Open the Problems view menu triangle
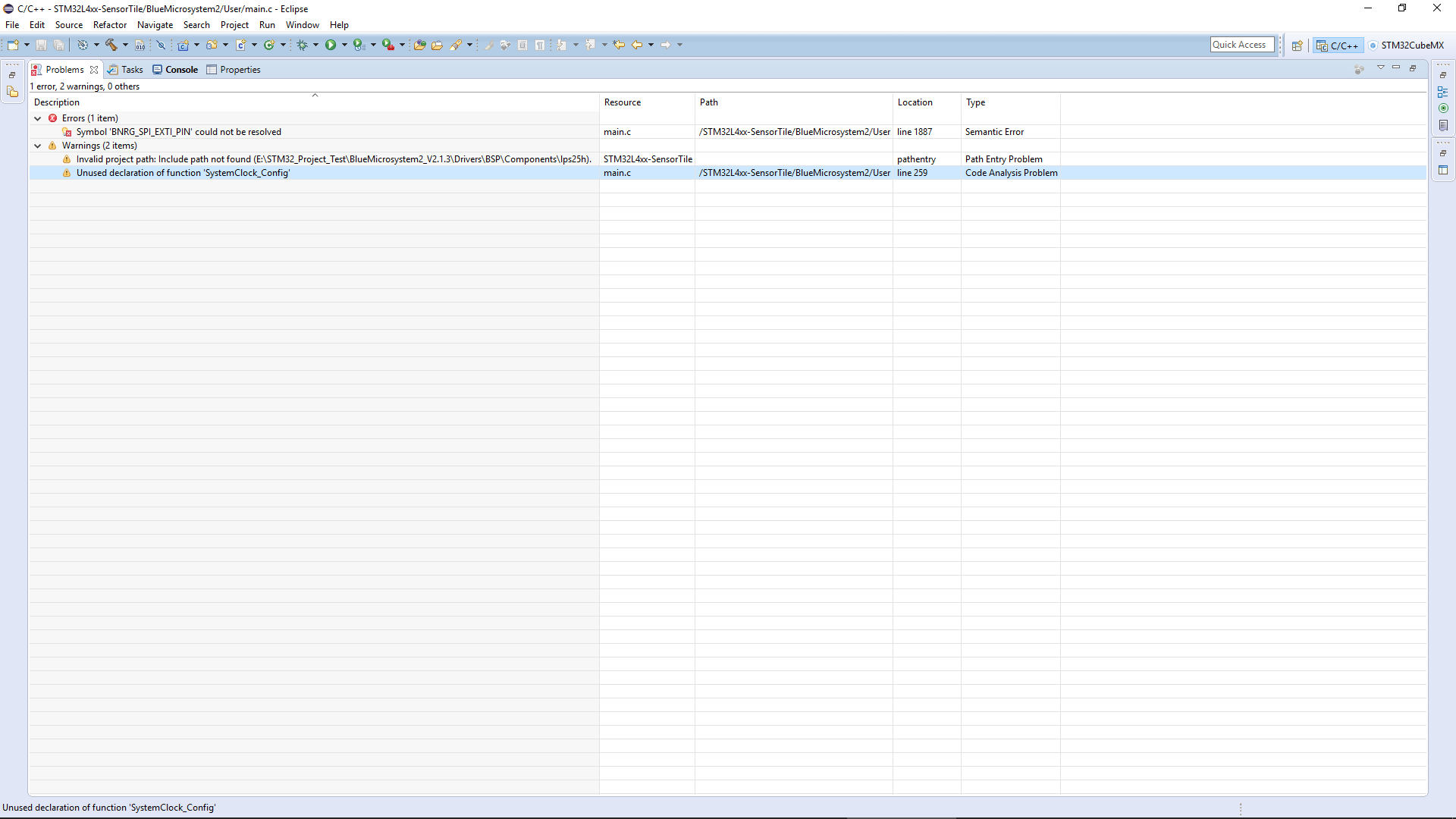The height and width of the screenshot is (819, 1456). pyautogui.click(x=1381, y=68)
